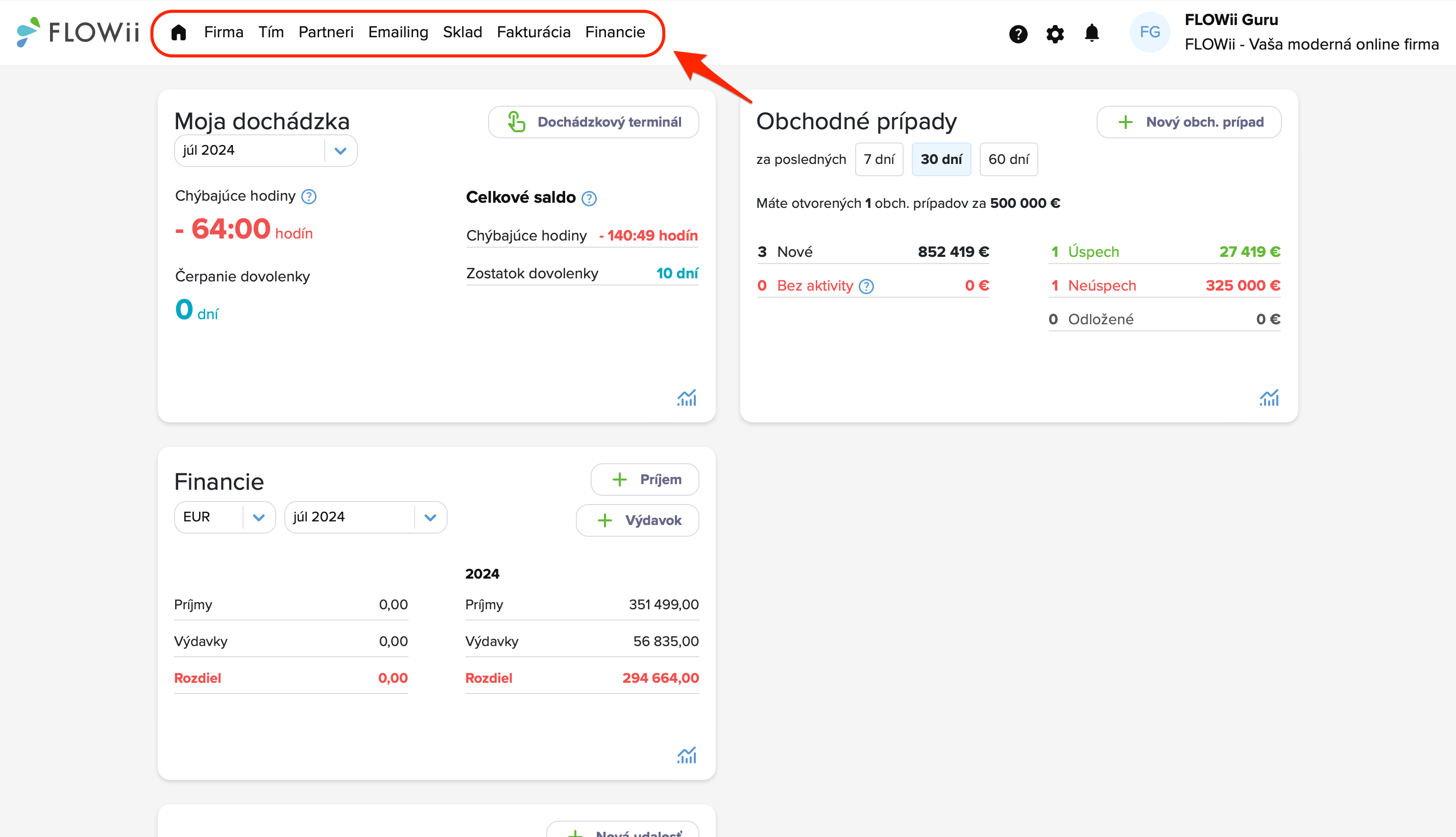Expand the attendance month dropdown júl 2024
This screenshot has width=1456, height=837.
click(265, 151)
